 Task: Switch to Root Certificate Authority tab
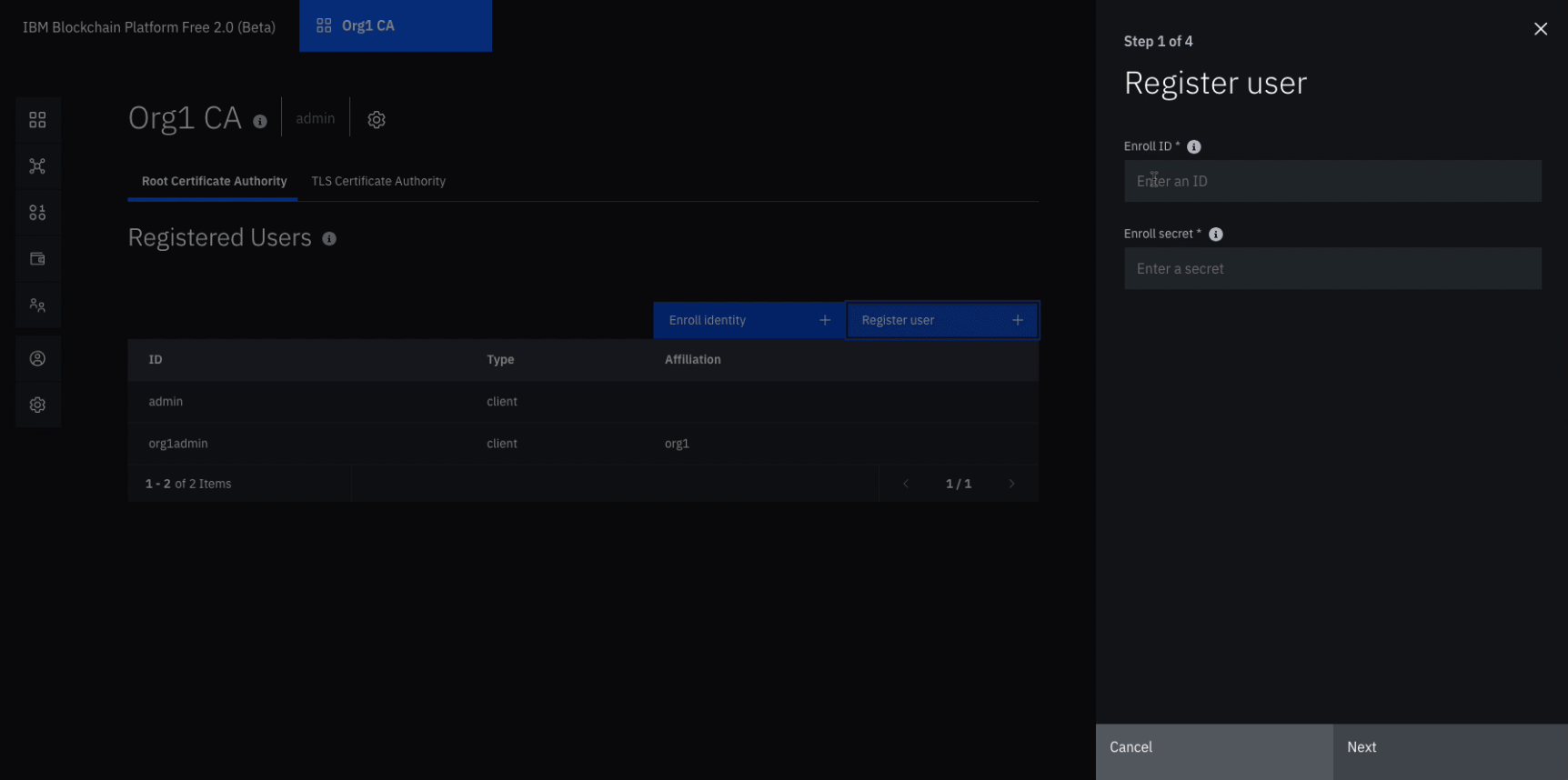pos(214,182)
